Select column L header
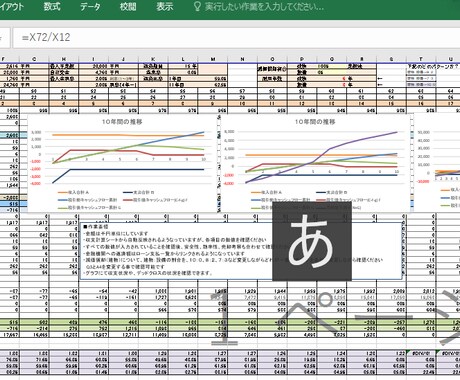This screenshot has width=460, height=380. [183, 59]
